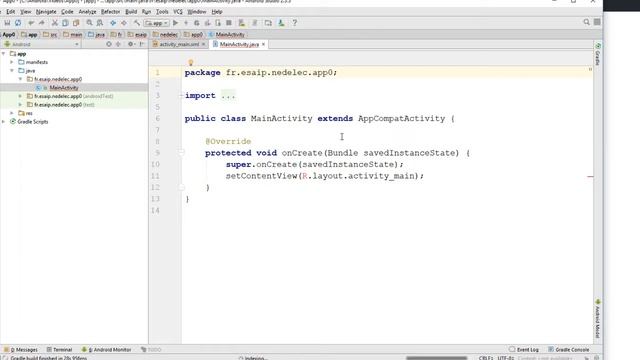Click the Cut scissors icon
Viewport: 640px width, 360px height.
(x=55, y=23)
